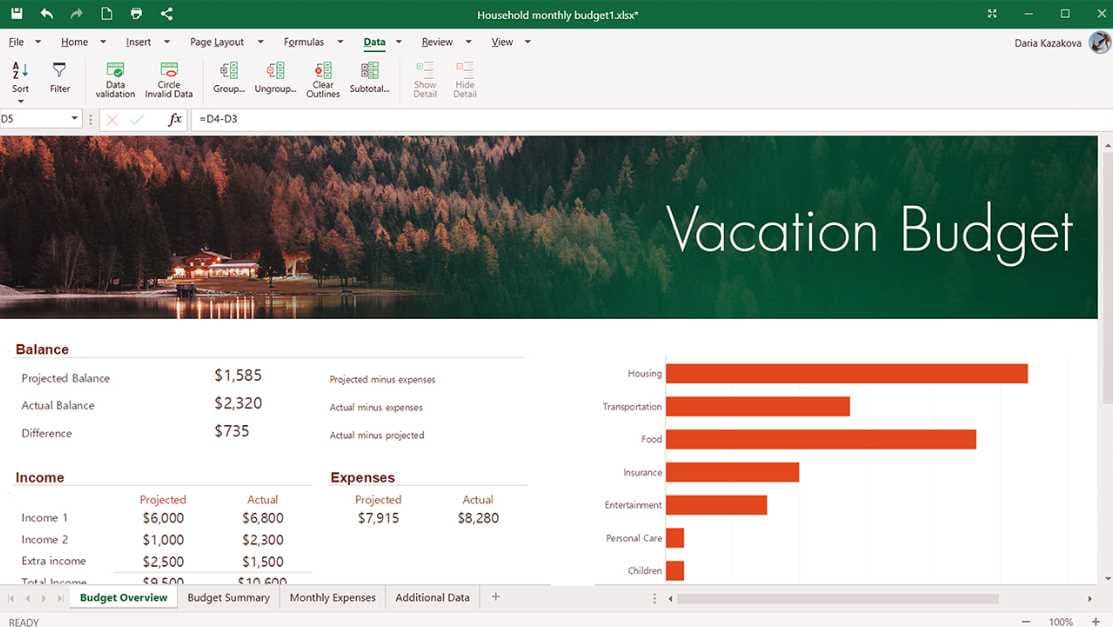This screenshot has width=1113, height=627.
Task: Apply Data validation
Action: click(x=115, y=78)
